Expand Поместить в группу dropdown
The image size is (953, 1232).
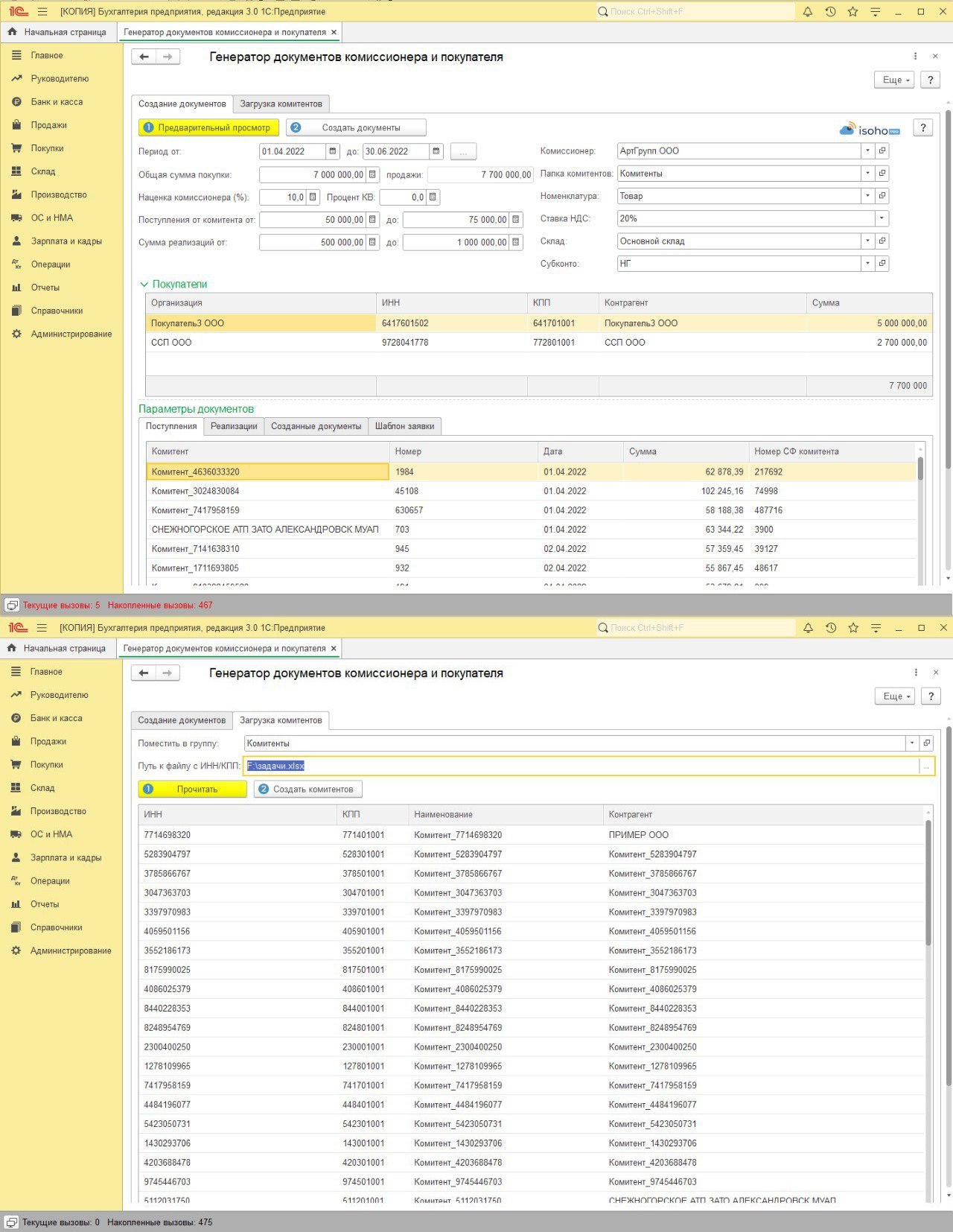coord(911,743)
